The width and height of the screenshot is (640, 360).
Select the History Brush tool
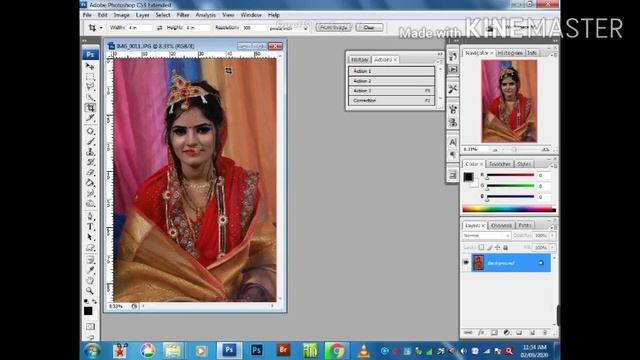point(90,162)
